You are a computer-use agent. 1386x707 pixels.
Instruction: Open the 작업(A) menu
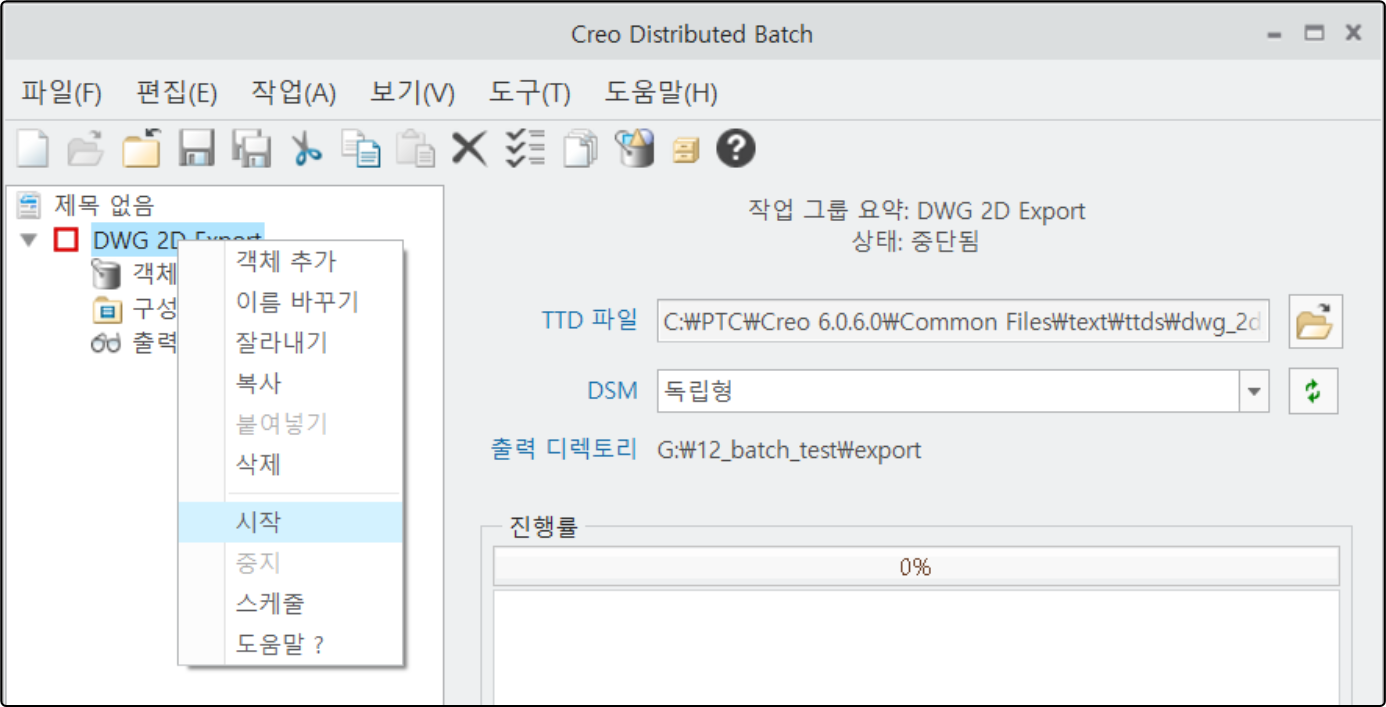(294, 94)
